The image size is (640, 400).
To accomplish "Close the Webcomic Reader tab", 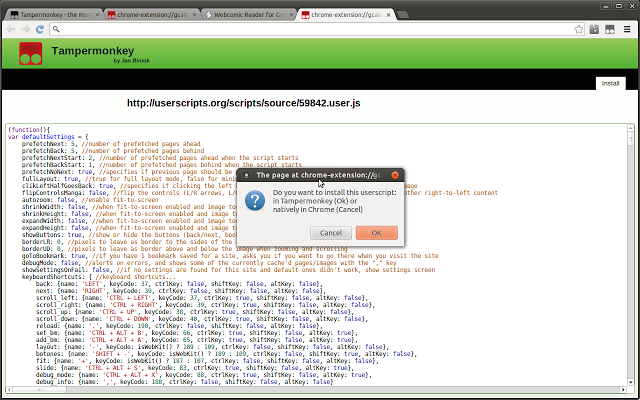I will 291,15.
